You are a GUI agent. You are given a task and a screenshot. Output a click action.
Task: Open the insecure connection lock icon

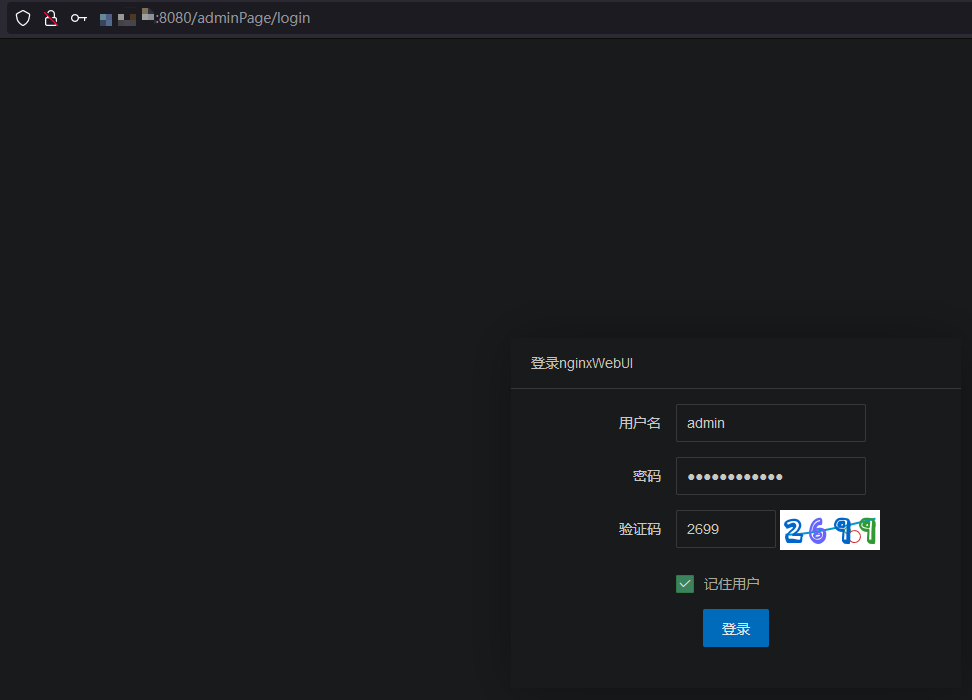click(x=51, y=18)
